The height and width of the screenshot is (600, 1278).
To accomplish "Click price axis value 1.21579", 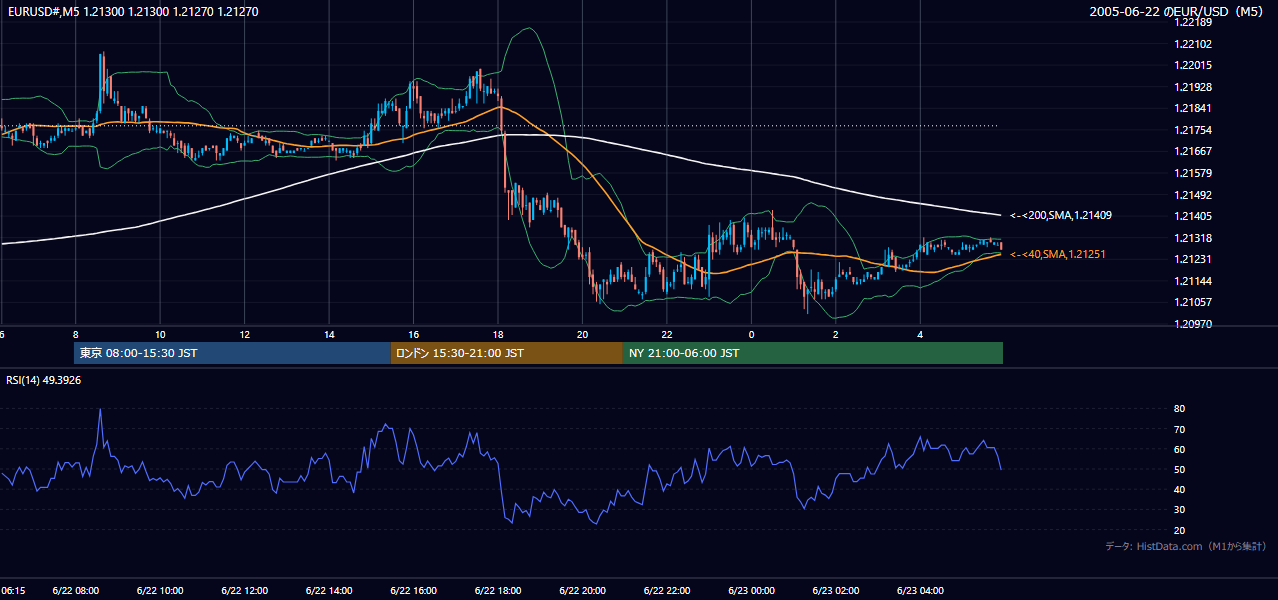I will click(1194, 173).
